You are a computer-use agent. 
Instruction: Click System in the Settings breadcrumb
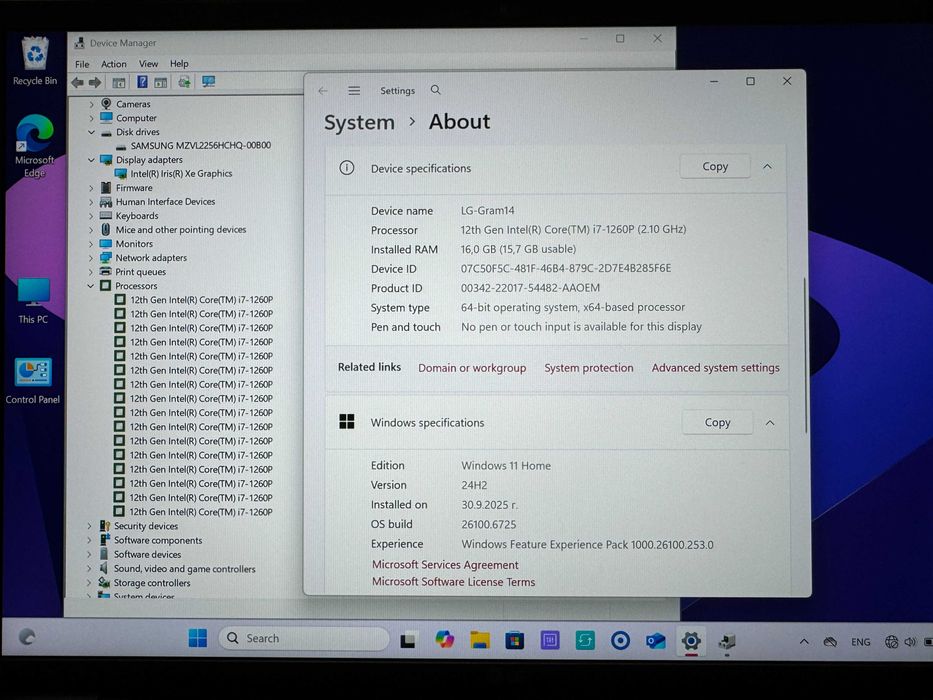point(359,122)
